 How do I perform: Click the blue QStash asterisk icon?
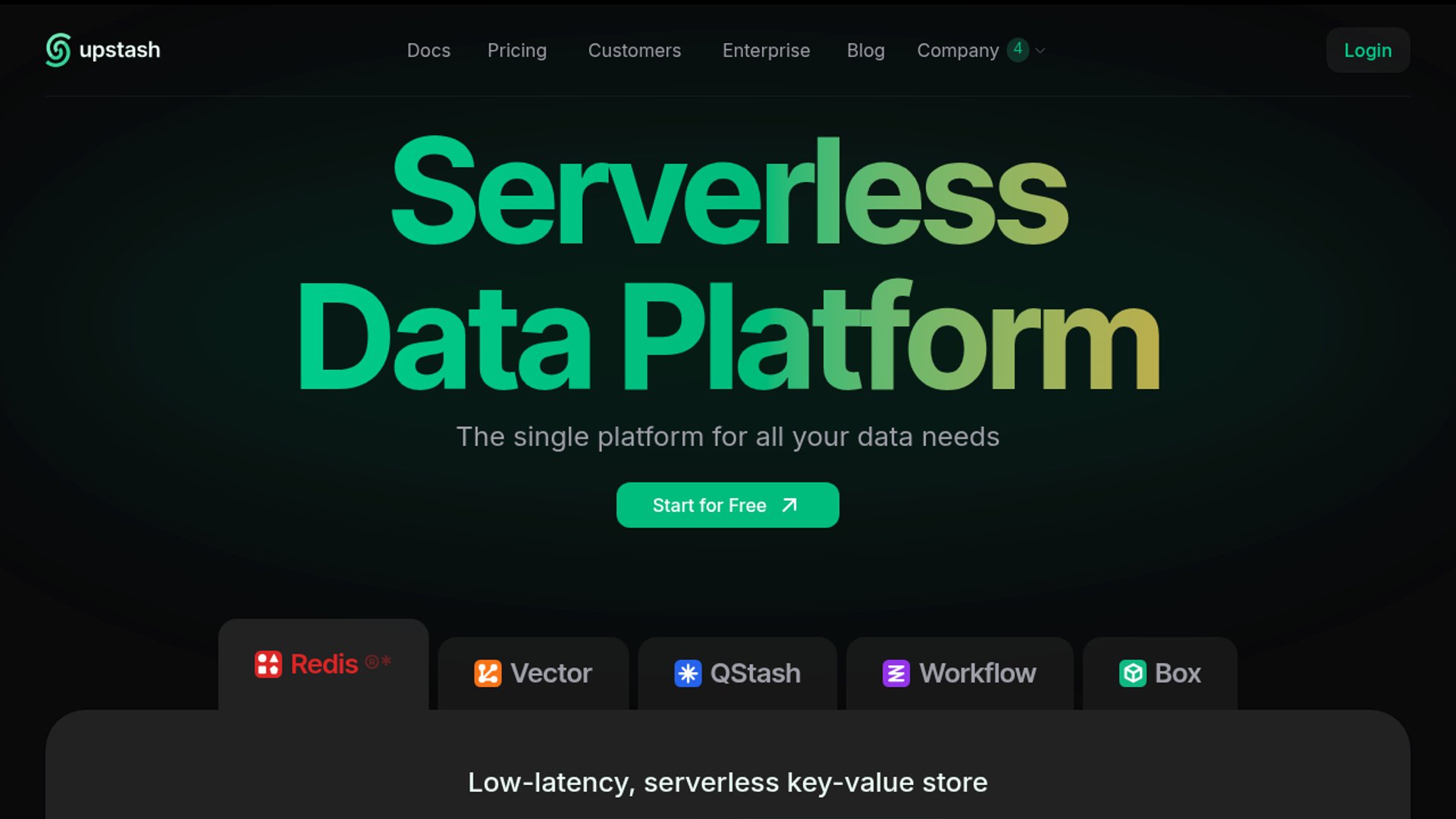[x=688, y=673]
